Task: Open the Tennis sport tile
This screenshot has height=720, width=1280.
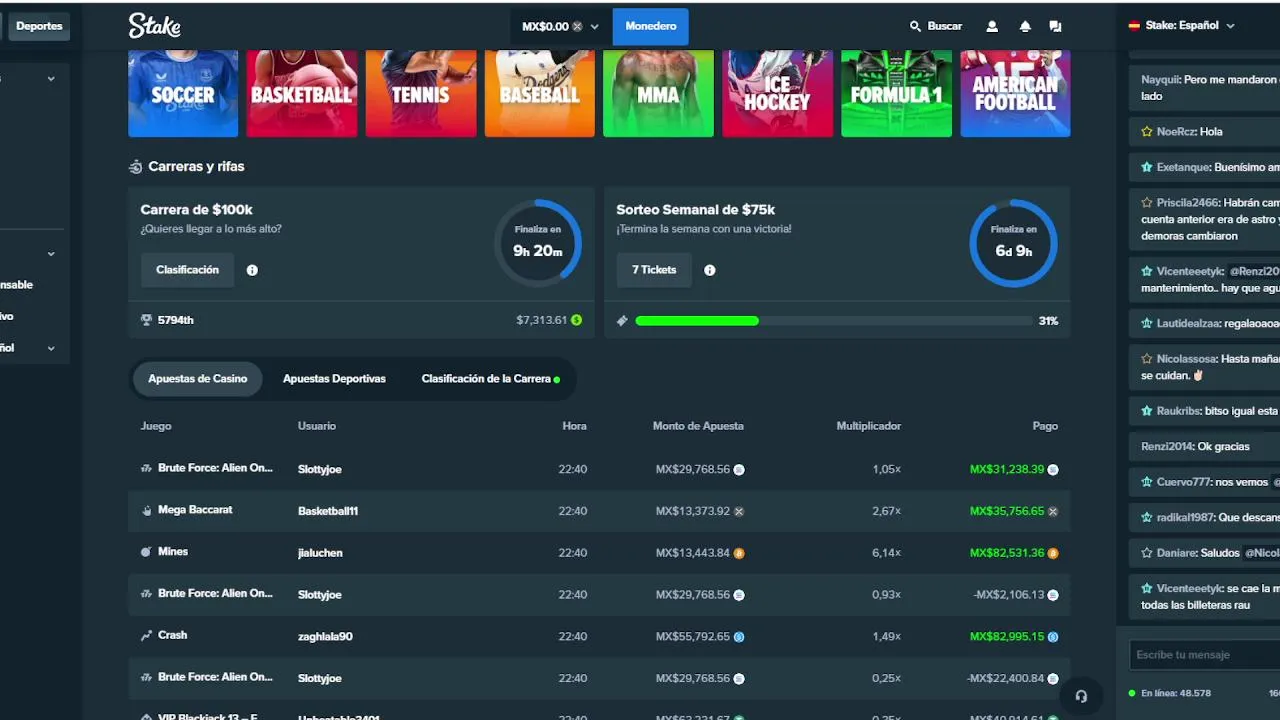Action: [x=420, y=93]
